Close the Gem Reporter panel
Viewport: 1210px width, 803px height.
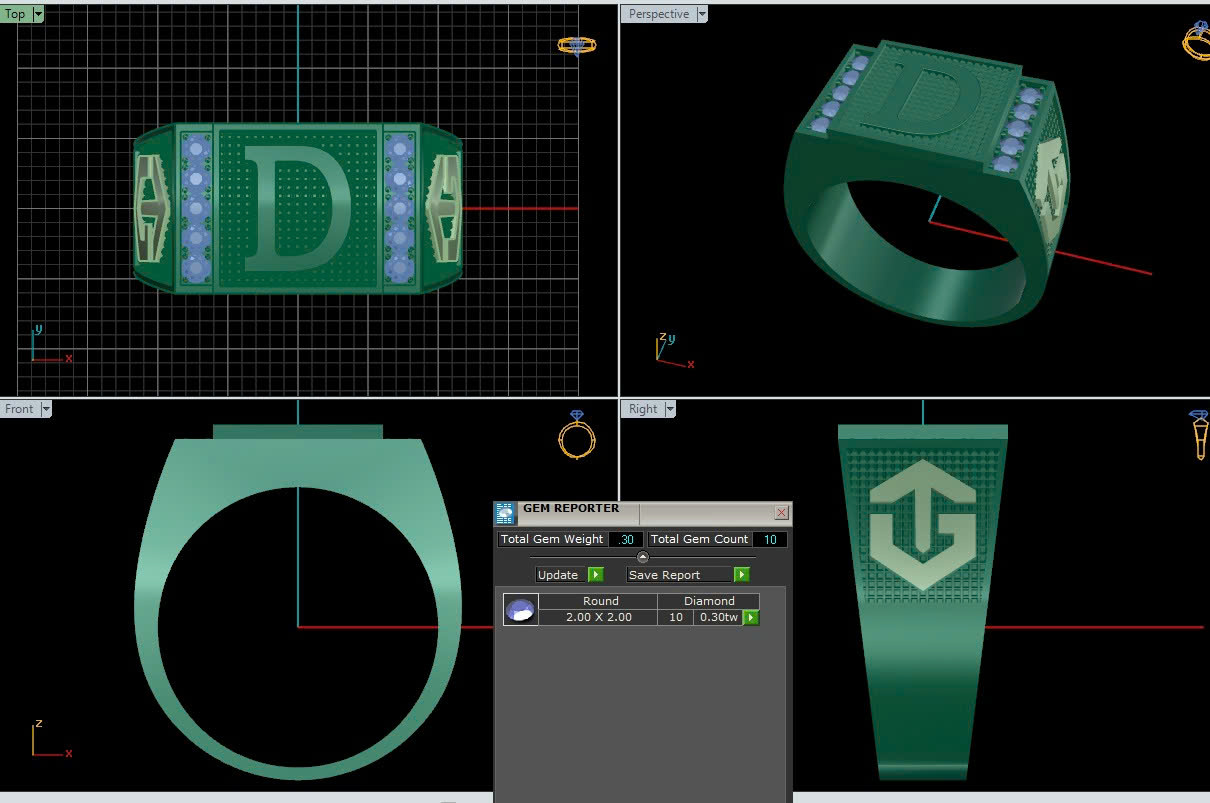781,513
